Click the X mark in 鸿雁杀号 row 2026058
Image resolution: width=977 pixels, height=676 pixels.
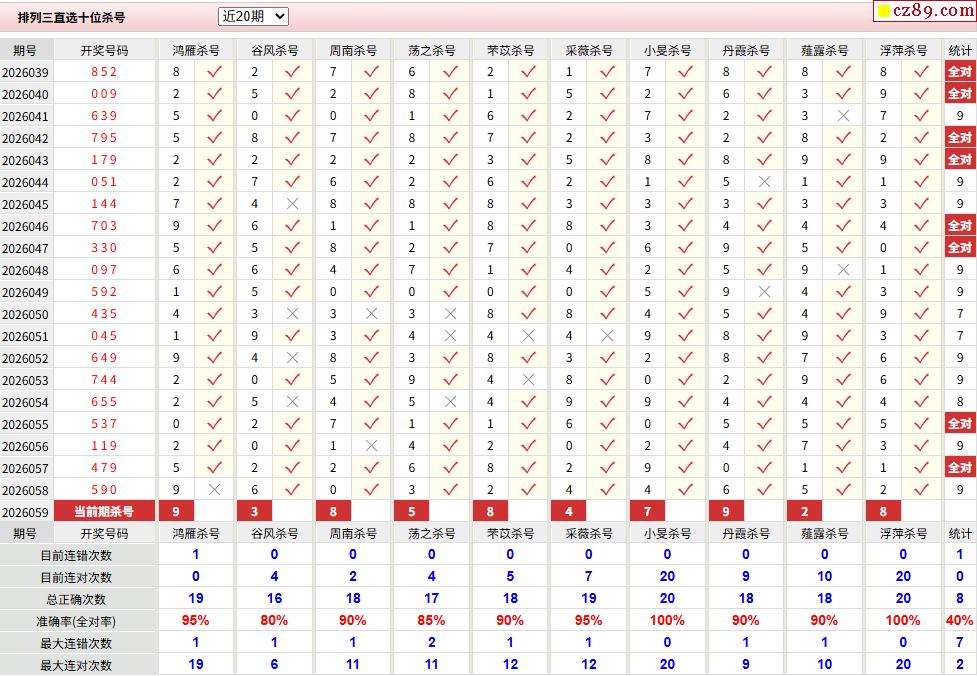pyautogui.click(x=214, y=490)
